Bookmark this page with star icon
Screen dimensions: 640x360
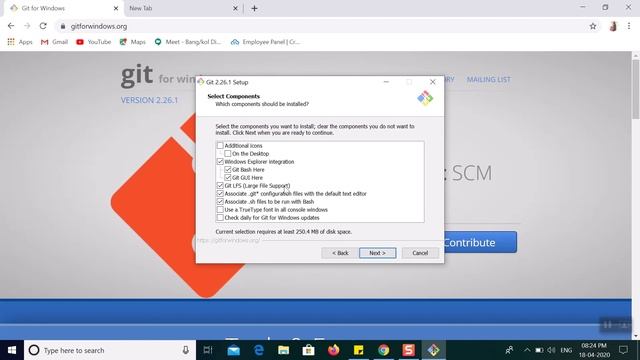point(593,26)
